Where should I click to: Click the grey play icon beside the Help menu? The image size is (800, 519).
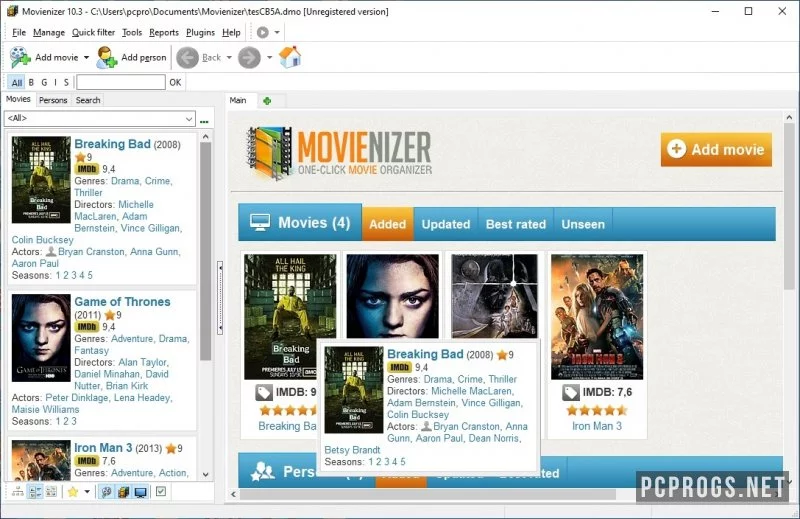coord(263,32)
